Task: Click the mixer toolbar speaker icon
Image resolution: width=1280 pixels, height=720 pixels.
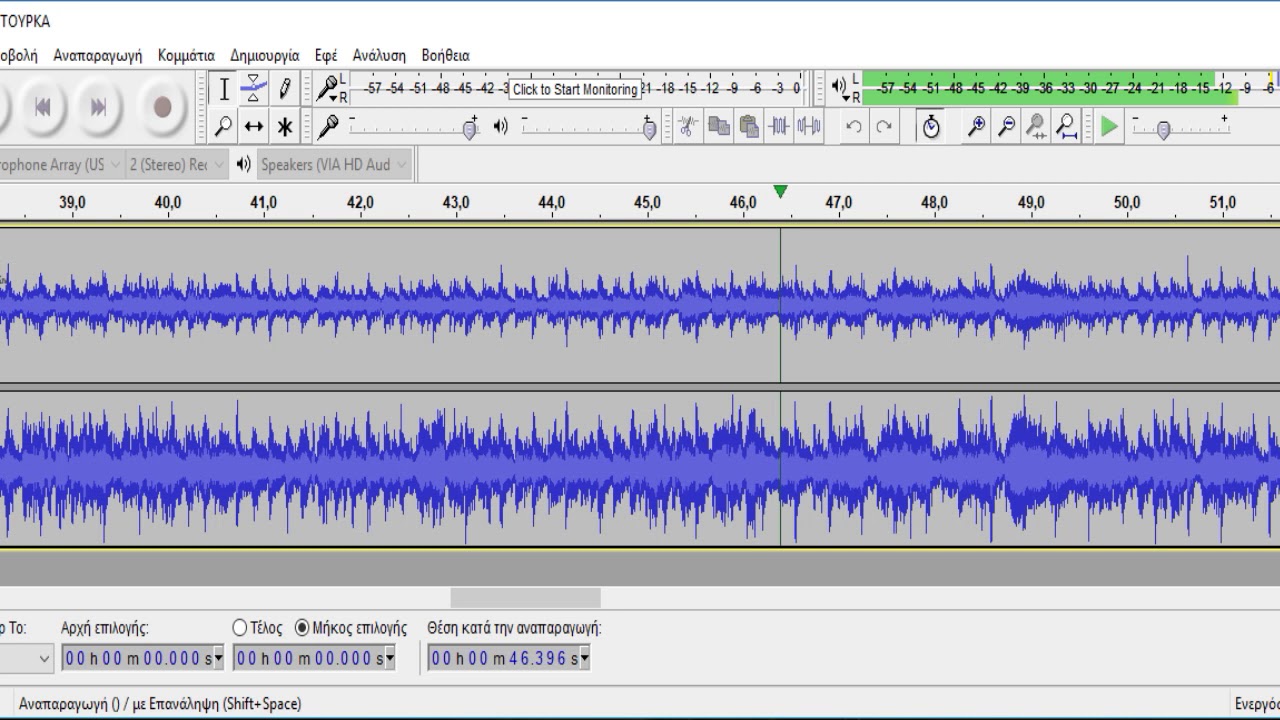Action: (500, 126)
